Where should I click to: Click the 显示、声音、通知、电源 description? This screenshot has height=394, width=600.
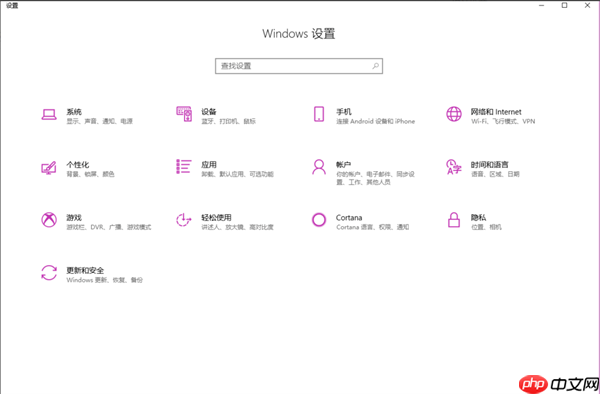tap(99, 121)
